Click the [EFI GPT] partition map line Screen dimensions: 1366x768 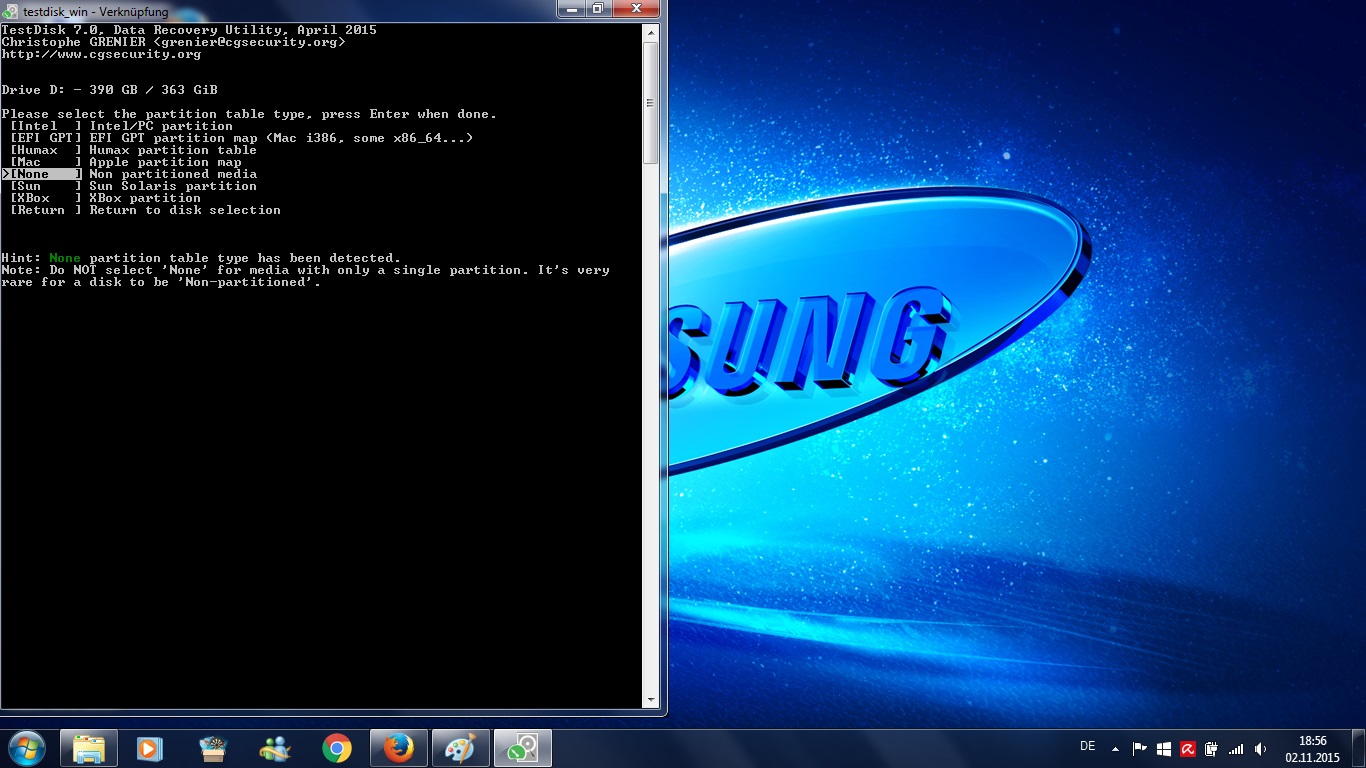241,138
